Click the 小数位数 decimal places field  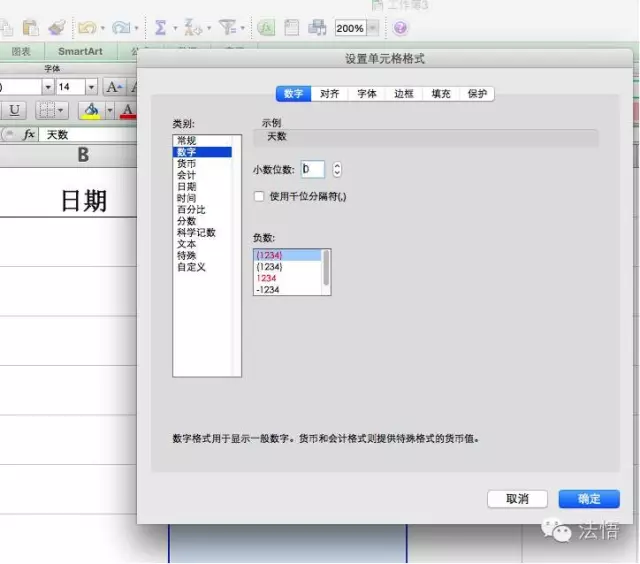coord(313,169)
